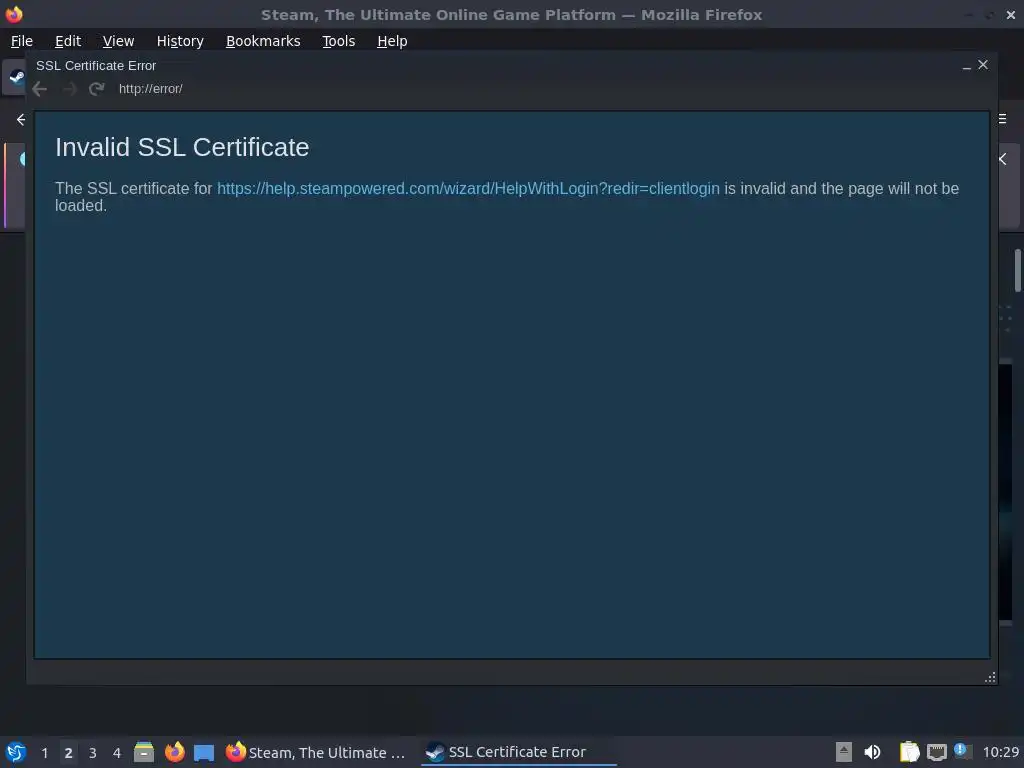The width and height of the screenshot is (1024, 768).
Task: Click the Invalid SSL Certificate heading
Action: tap(182, 147)
